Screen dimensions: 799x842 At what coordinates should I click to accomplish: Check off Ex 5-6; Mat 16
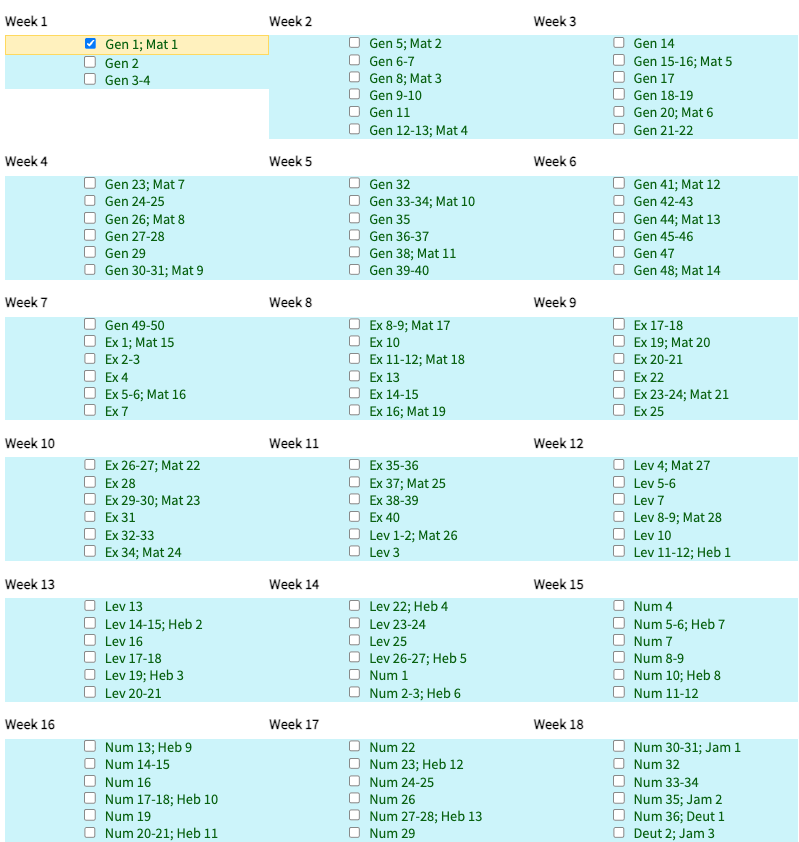point(90,394)
